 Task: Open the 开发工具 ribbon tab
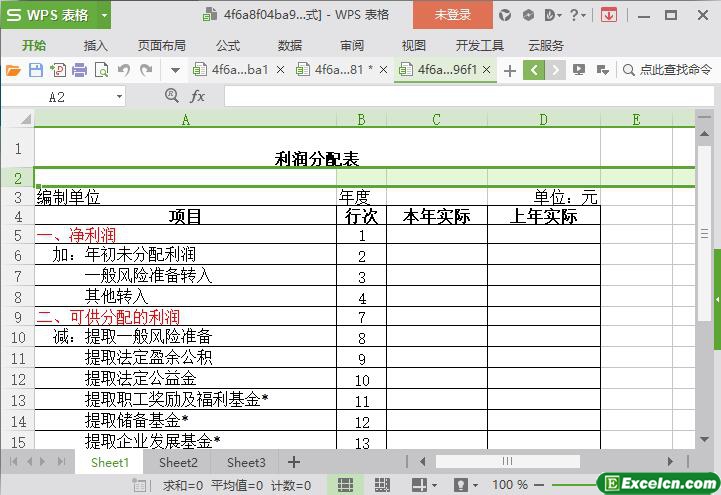(480, 46)
